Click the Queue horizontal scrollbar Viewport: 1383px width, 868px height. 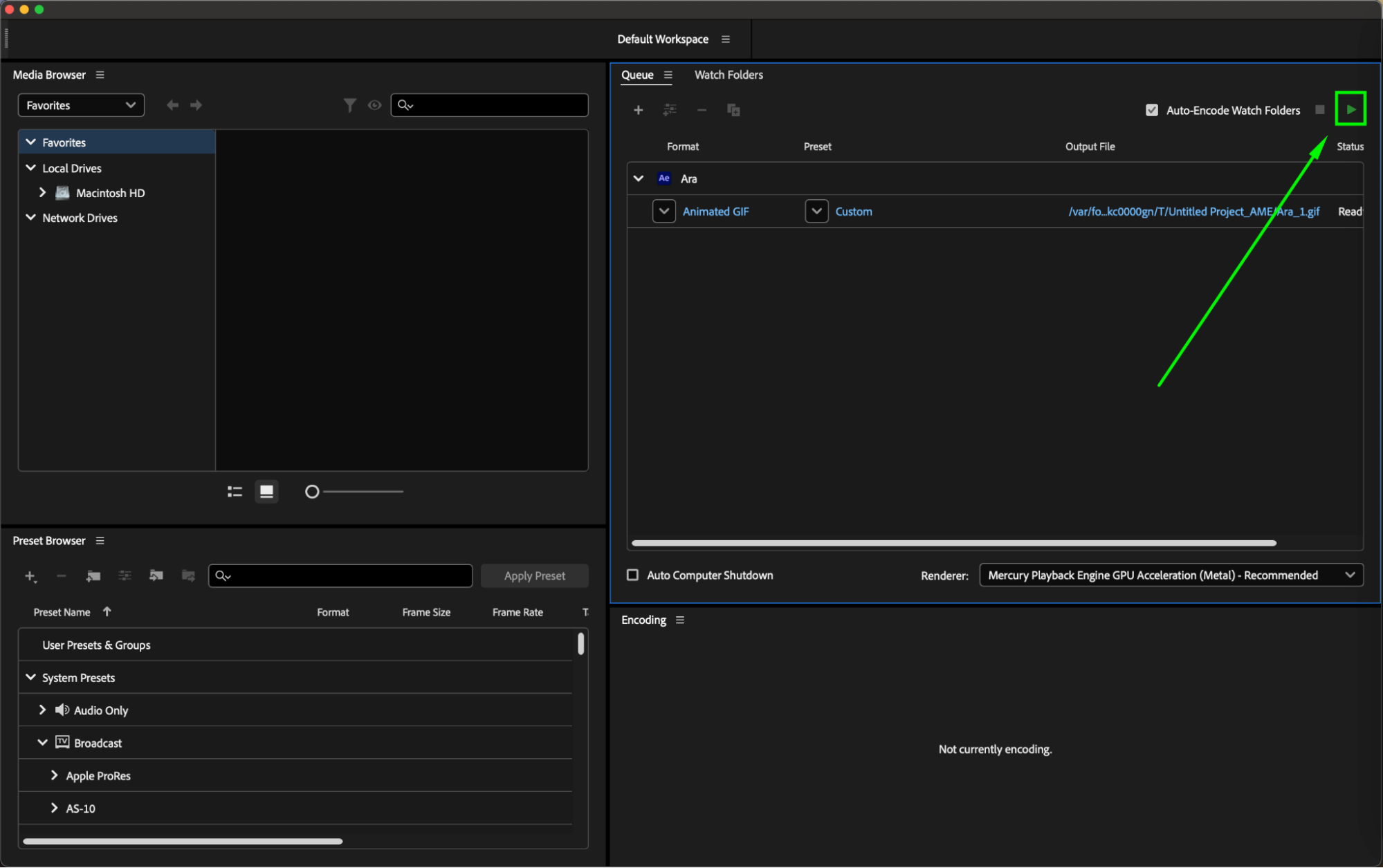953,544
